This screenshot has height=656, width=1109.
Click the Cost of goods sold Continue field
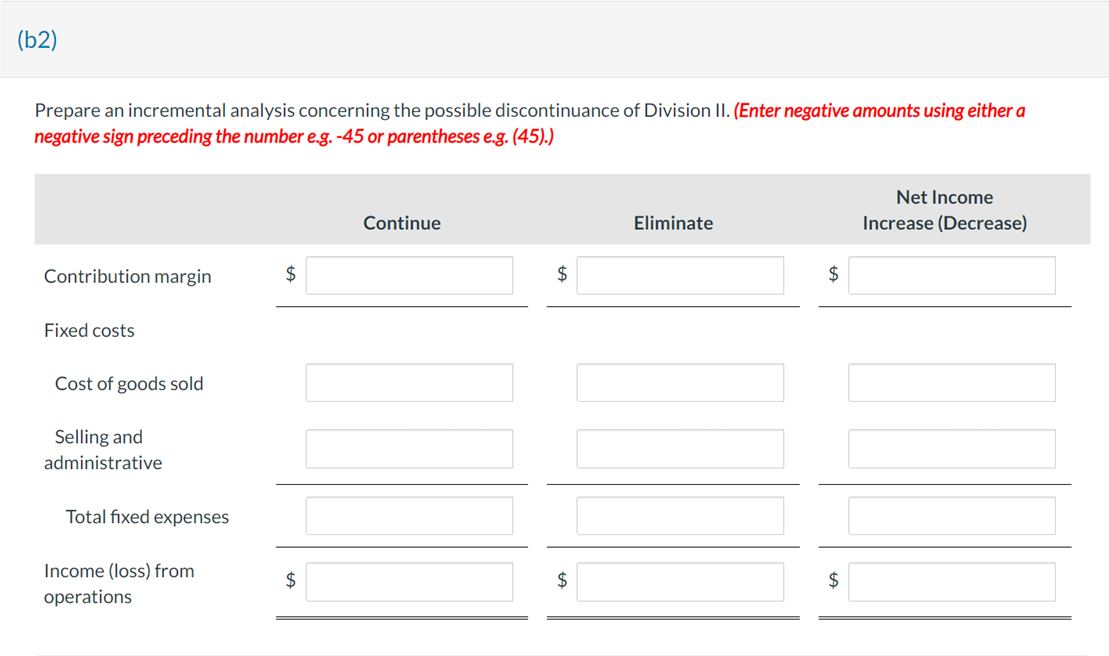(x=409, y=382)
